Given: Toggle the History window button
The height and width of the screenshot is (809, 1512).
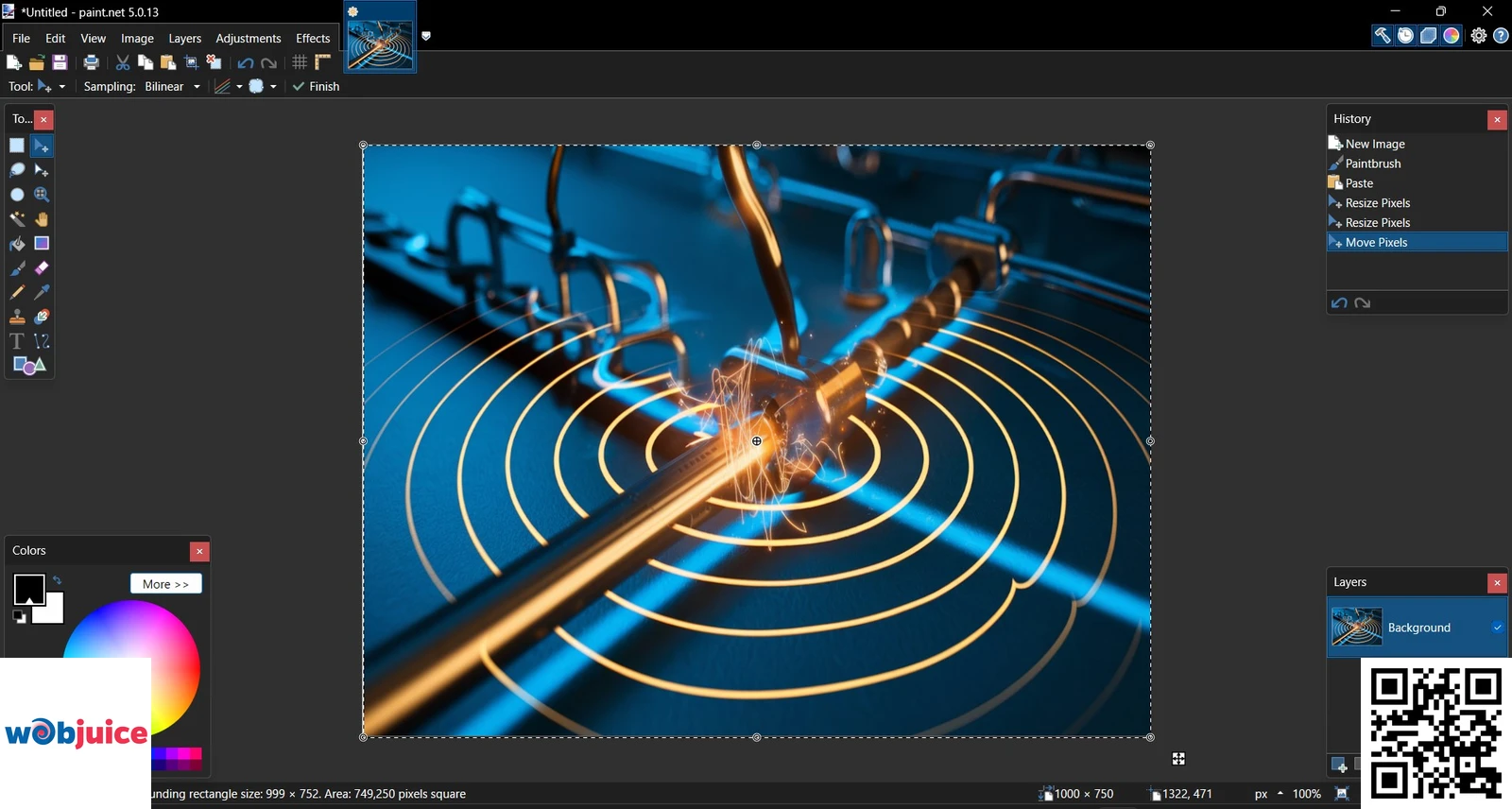Looking at the screenshot, I should coord(1405,36).
